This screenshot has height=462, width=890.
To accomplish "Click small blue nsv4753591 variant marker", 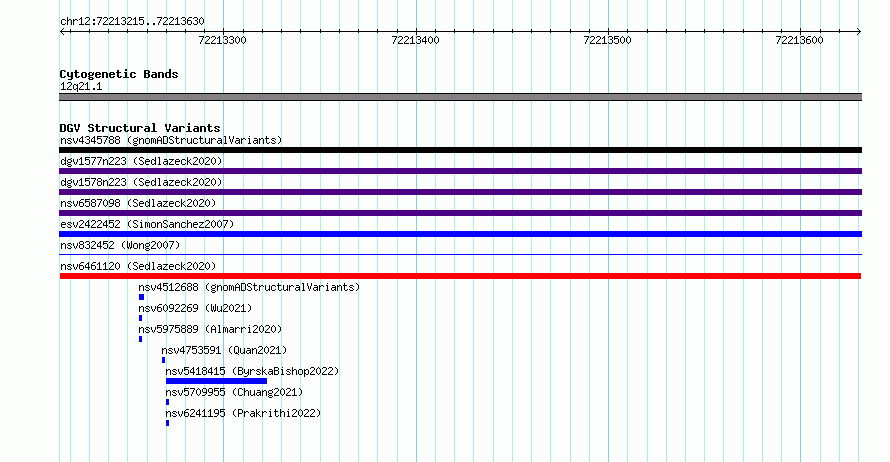I will 163,360.
